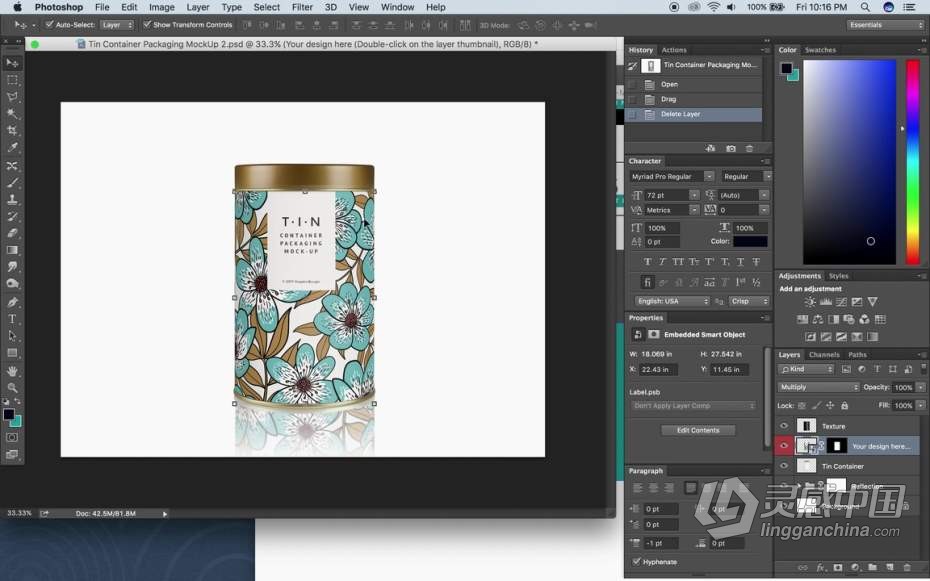Select the Delete Layer history state
The image size is (930, 581).
click(x=694, y=114)
